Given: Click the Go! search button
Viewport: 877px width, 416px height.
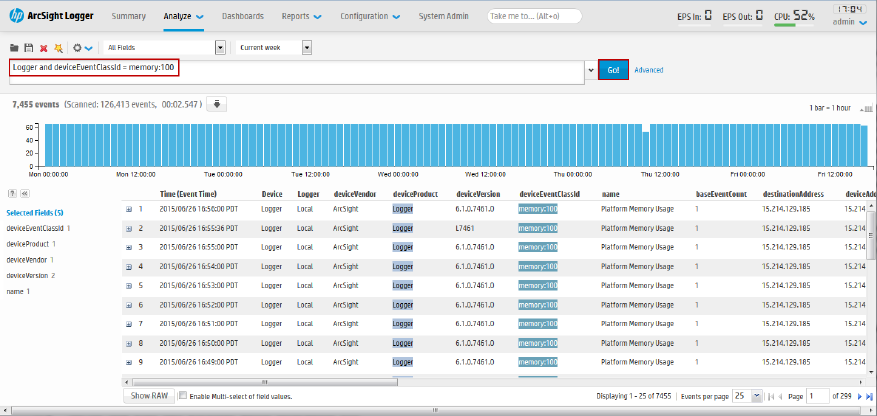Looking at the screenshot, I should [x=614, y=70].
